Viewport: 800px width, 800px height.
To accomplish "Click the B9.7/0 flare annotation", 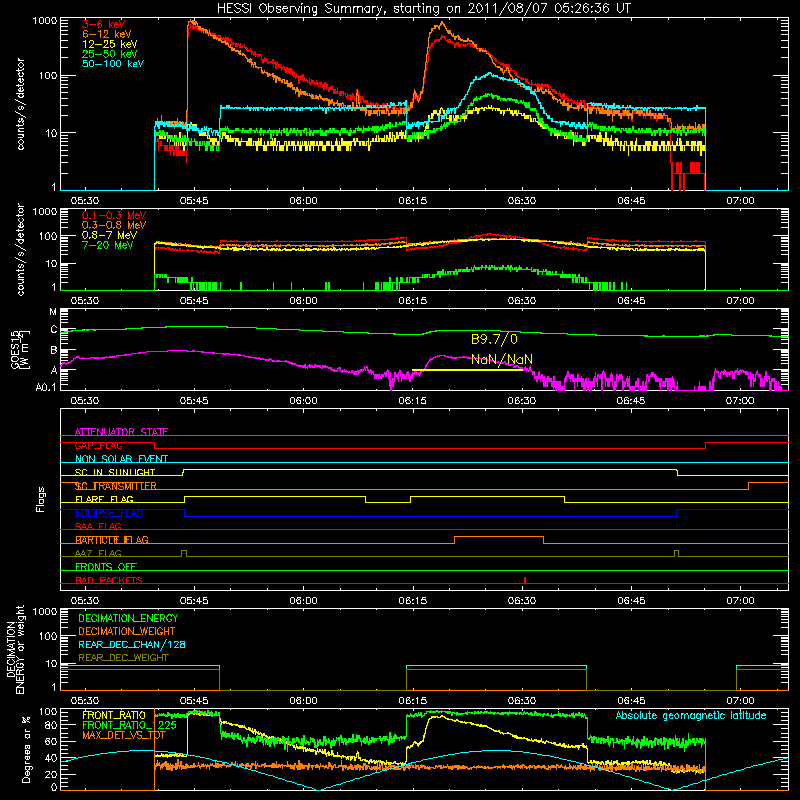I will 494,339.
